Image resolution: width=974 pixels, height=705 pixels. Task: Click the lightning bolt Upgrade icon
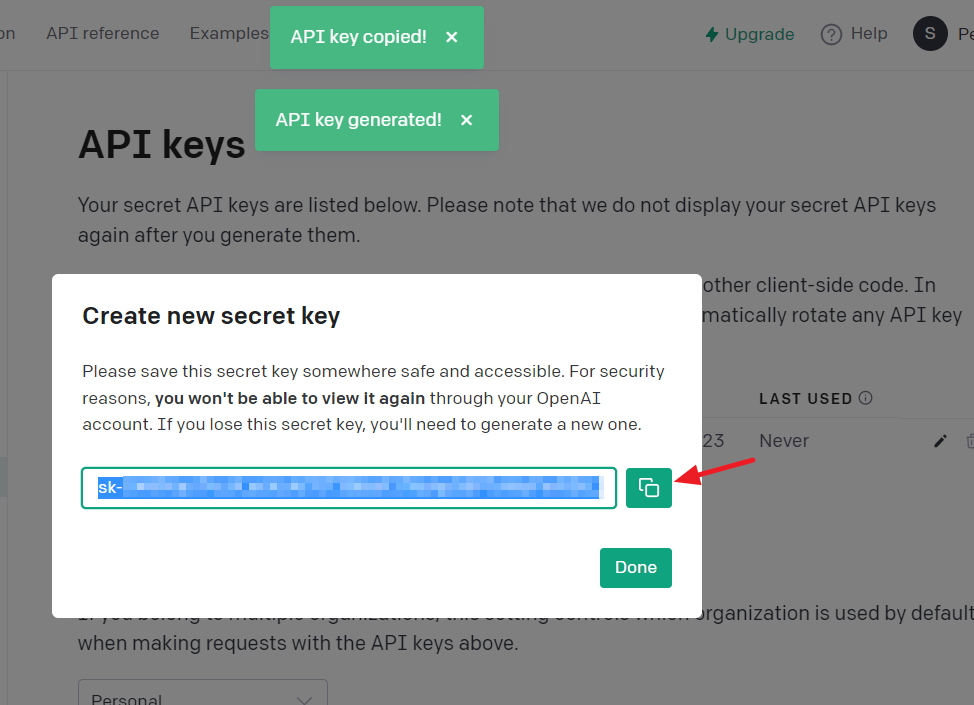coord(711,33)
